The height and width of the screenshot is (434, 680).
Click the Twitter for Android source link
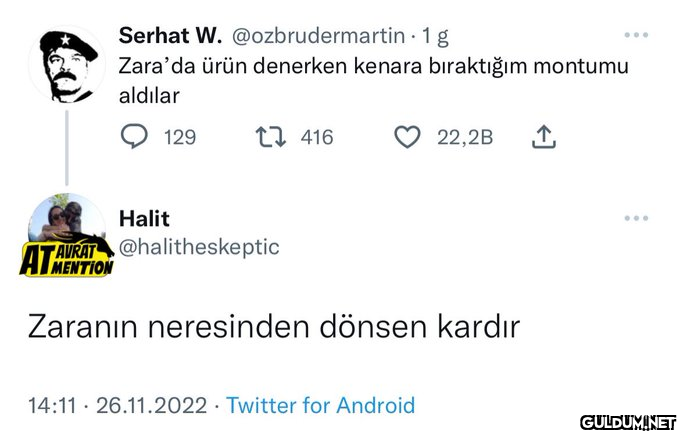point(320,405)
